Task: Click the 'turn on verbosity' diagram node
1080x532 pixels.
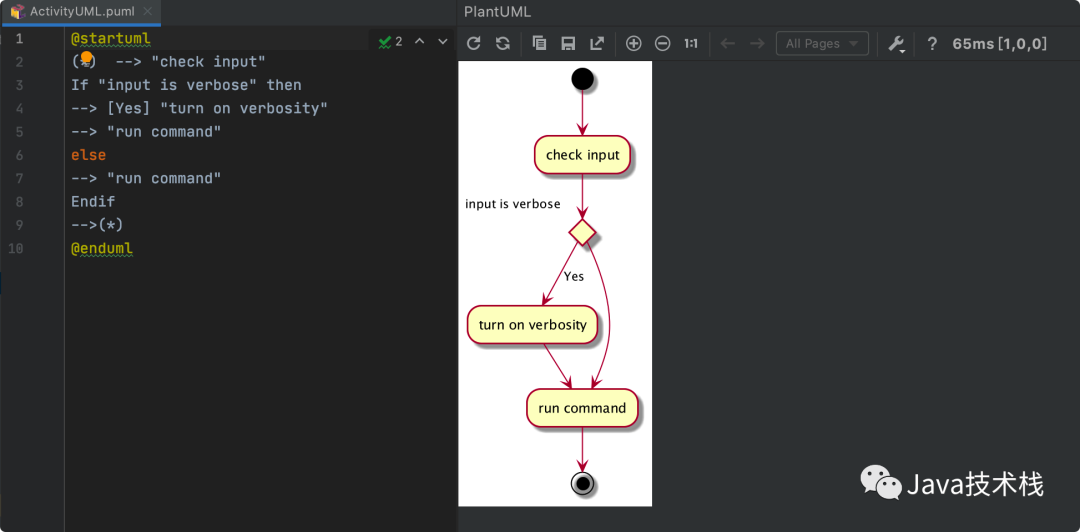Action: pyautogui.click(x=532, y=325)
